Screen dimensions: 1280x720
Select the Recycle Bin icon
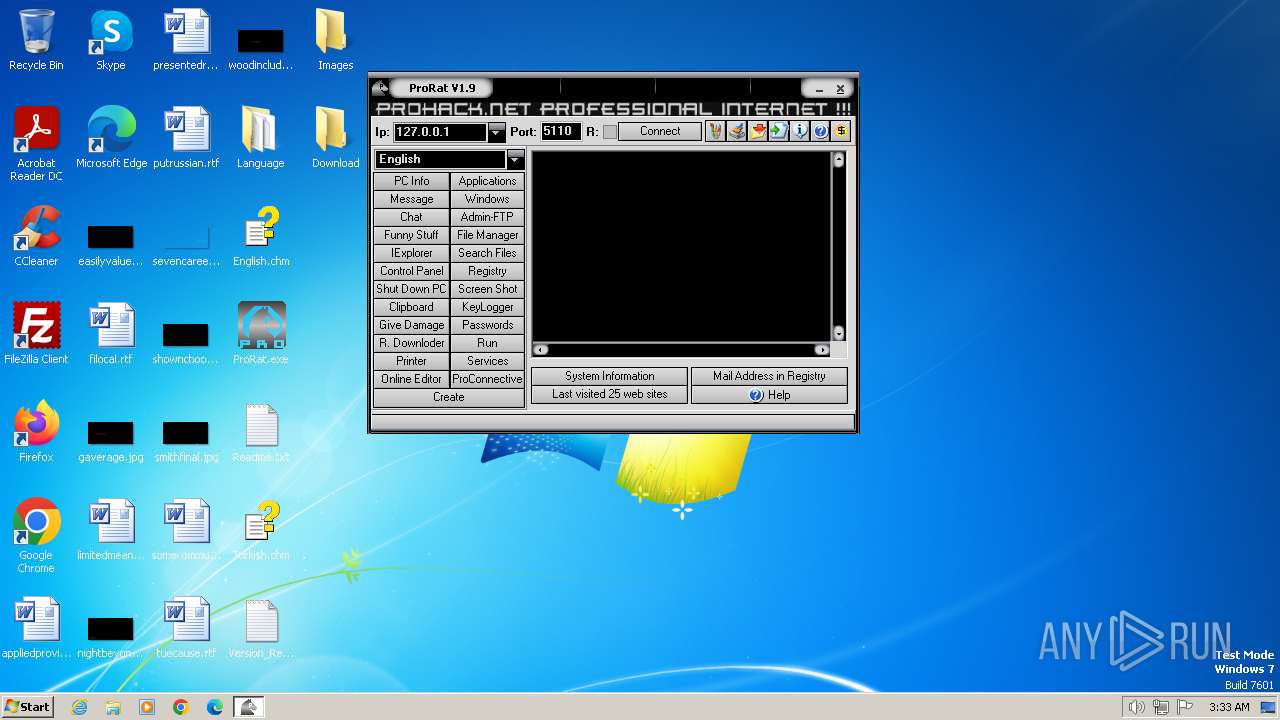tap(36, 40)
